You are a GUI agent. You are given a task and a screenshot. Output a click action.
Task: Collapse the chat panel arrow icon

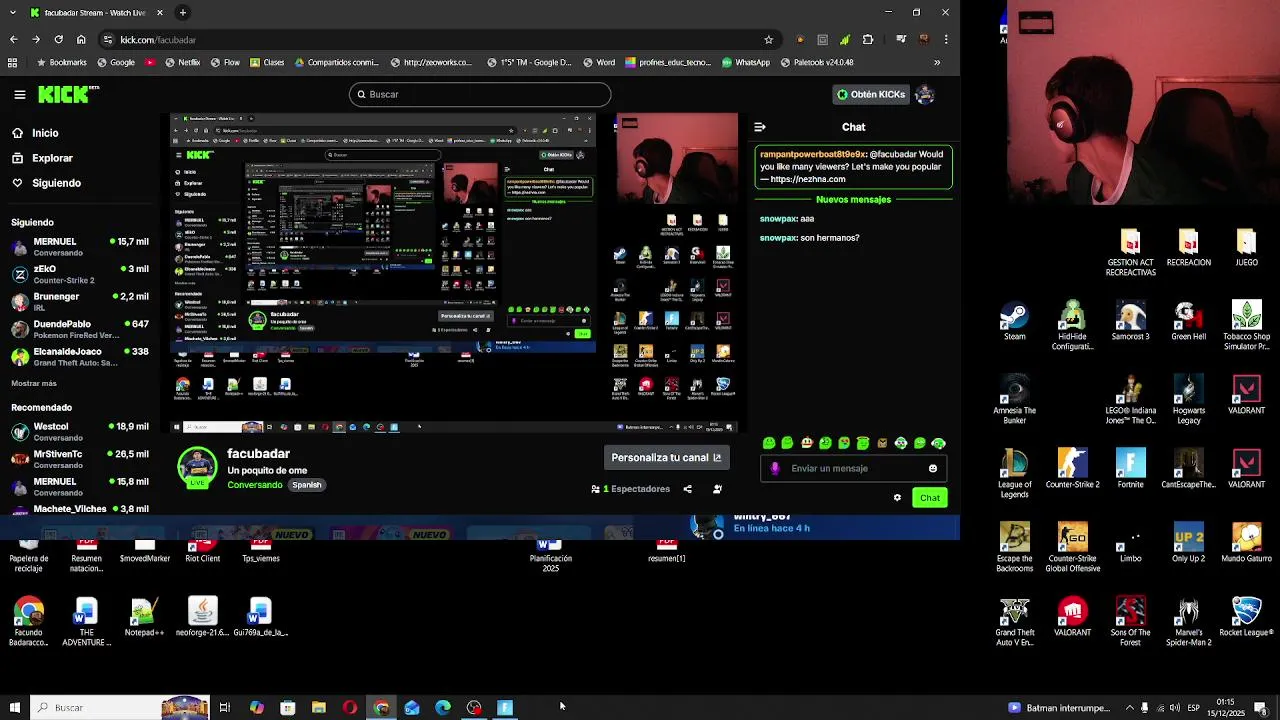click(x=760, y=127)
